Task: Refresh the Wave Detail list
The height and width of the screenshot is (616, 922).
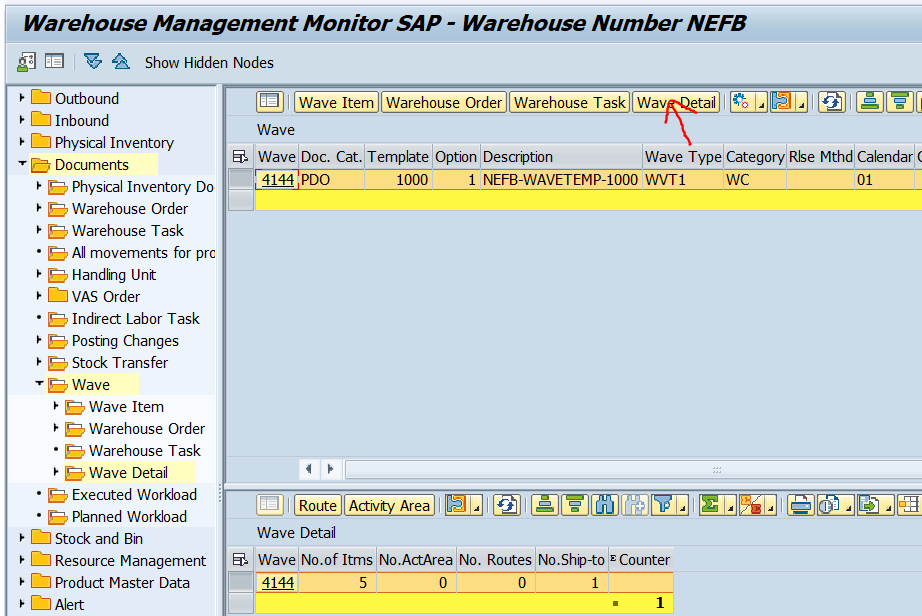Action: (506, 505)
